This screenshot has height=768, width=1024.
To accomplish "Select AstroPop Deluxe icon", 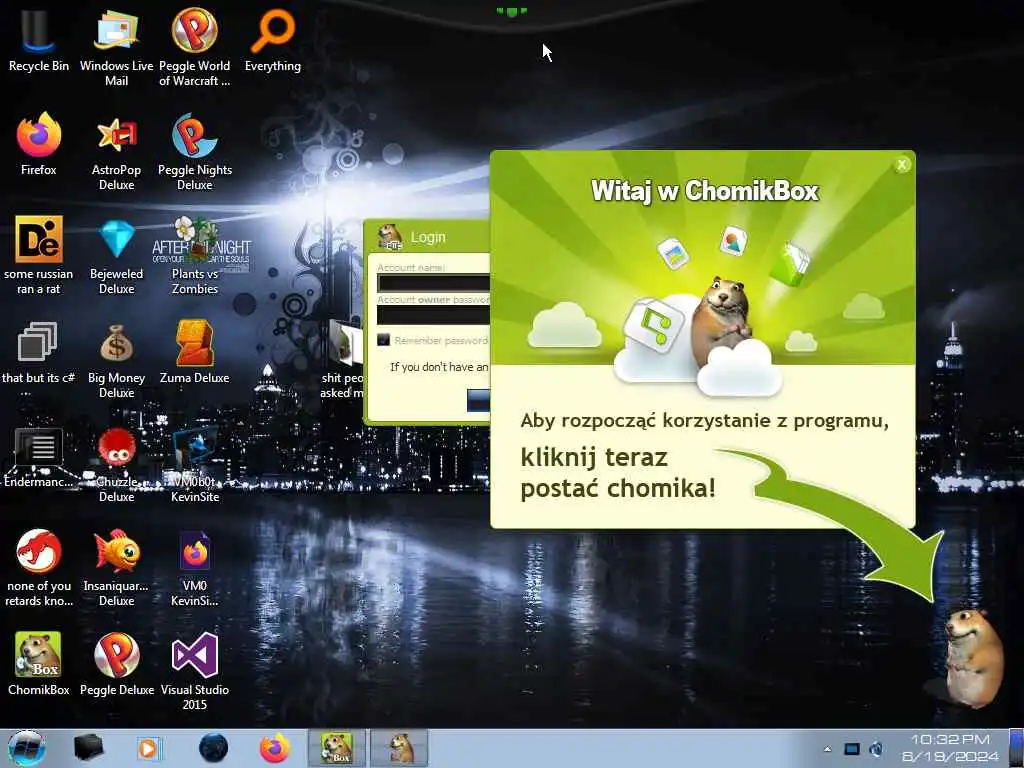I will tap(116, 152).
